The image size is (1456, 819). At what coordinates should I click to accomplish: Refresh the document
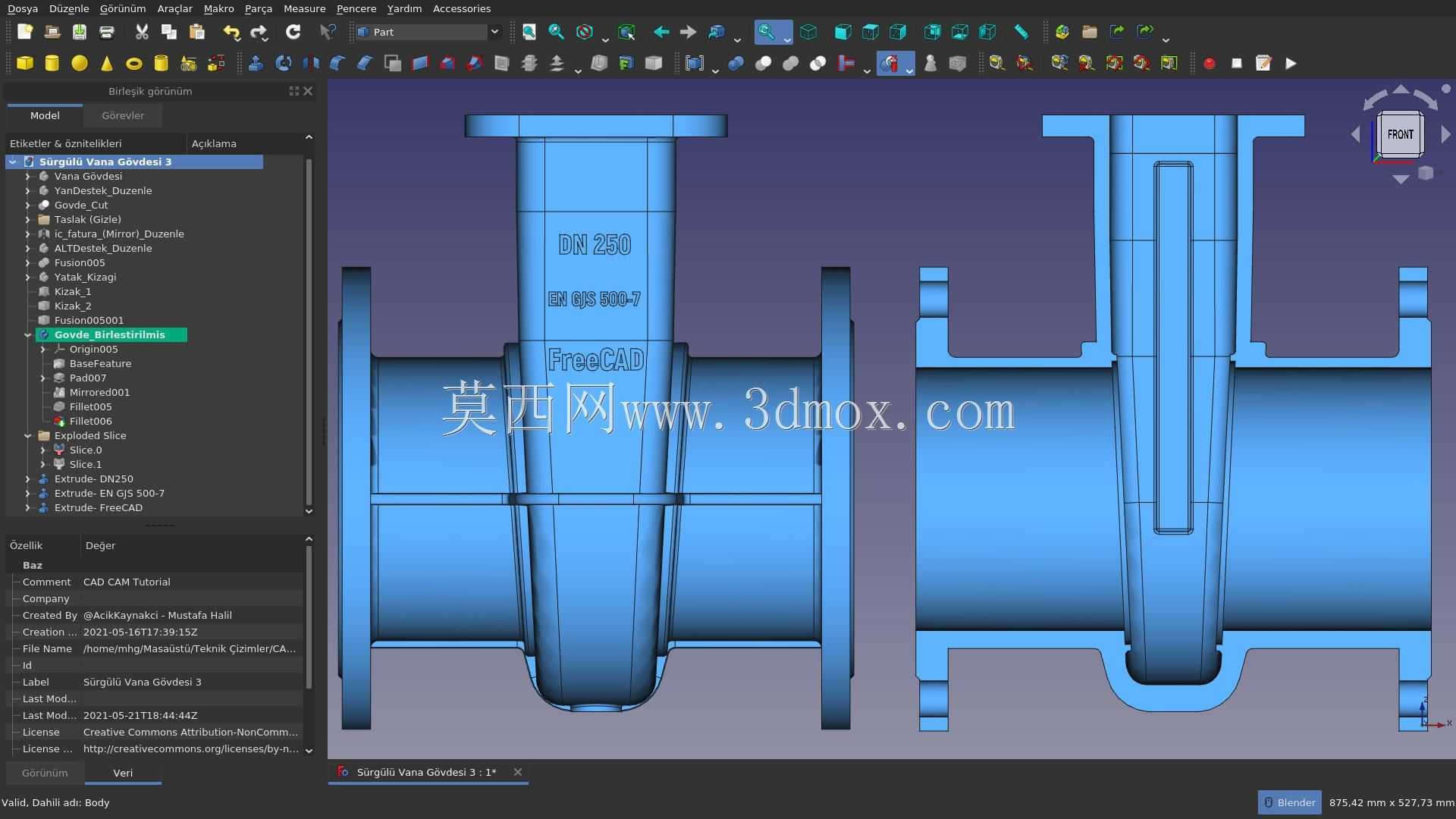[x=293, y=32]
